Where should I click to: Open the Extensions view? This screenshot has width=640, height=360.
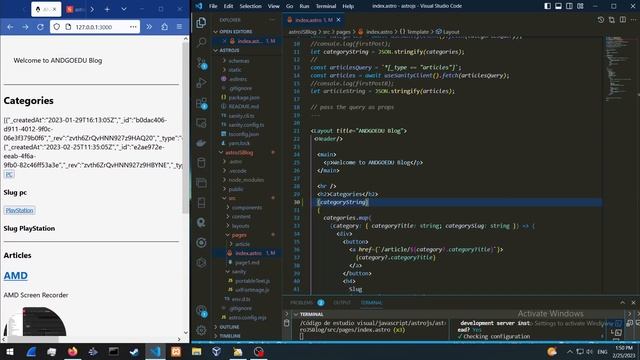point(202,103)
